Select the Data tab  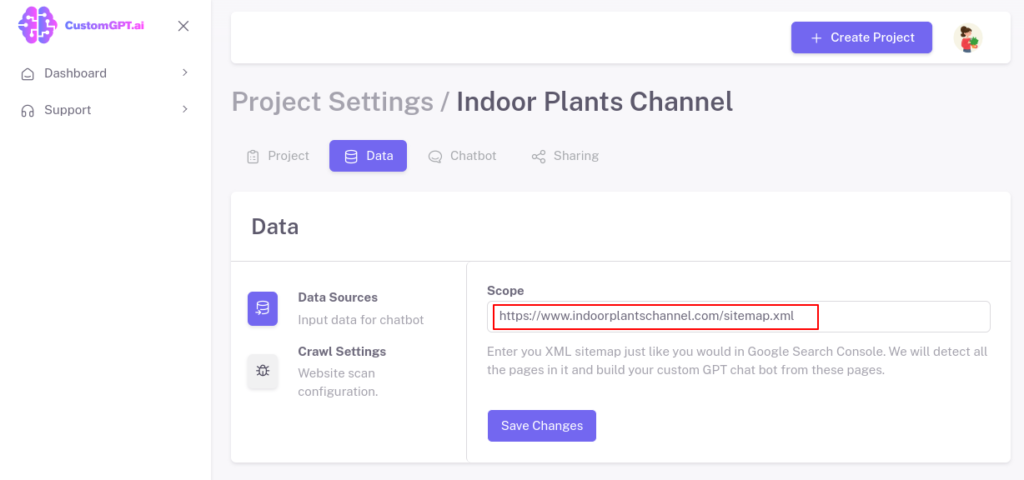click(x=368, y=156)
